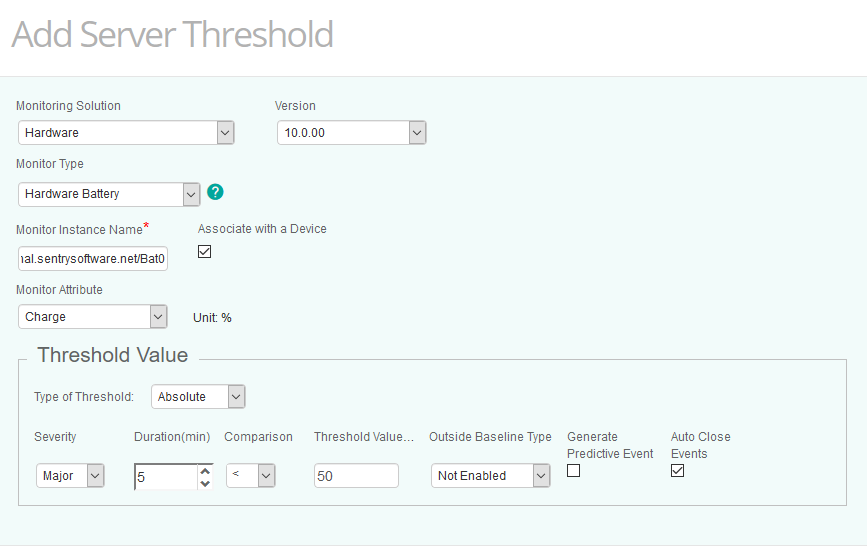This screenshot has height=546, width=867.
Task: Click the Threshold Value section title
Action: tap(112, 355)
